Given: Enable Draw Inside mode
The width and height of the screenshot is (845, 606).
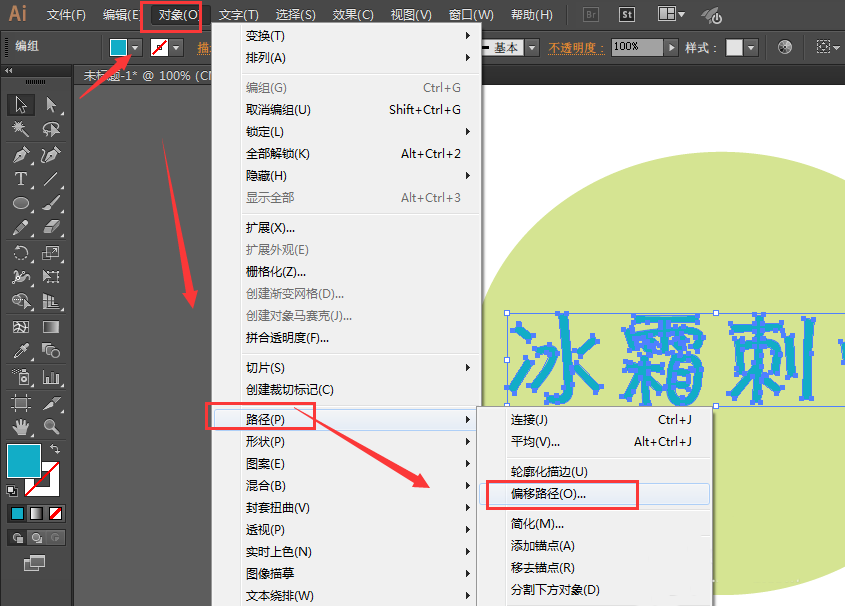Looking at the screenshot, I should (x=55, y=538).
